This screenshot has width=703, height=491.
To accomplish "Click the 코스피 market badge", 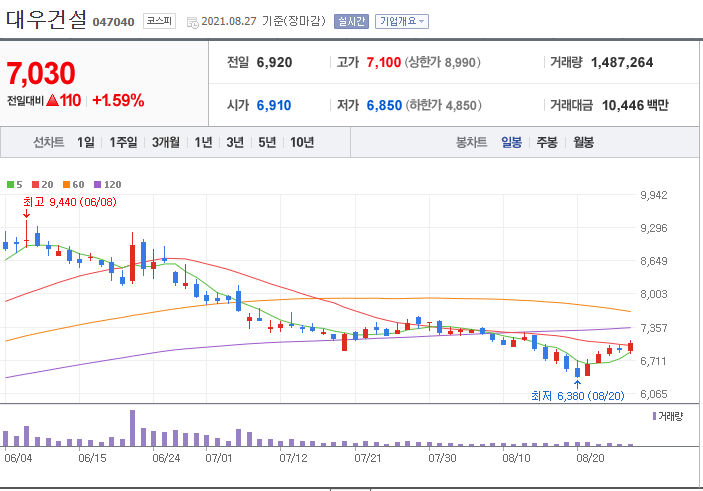I will pyautogui.click(x=159, y=21).
